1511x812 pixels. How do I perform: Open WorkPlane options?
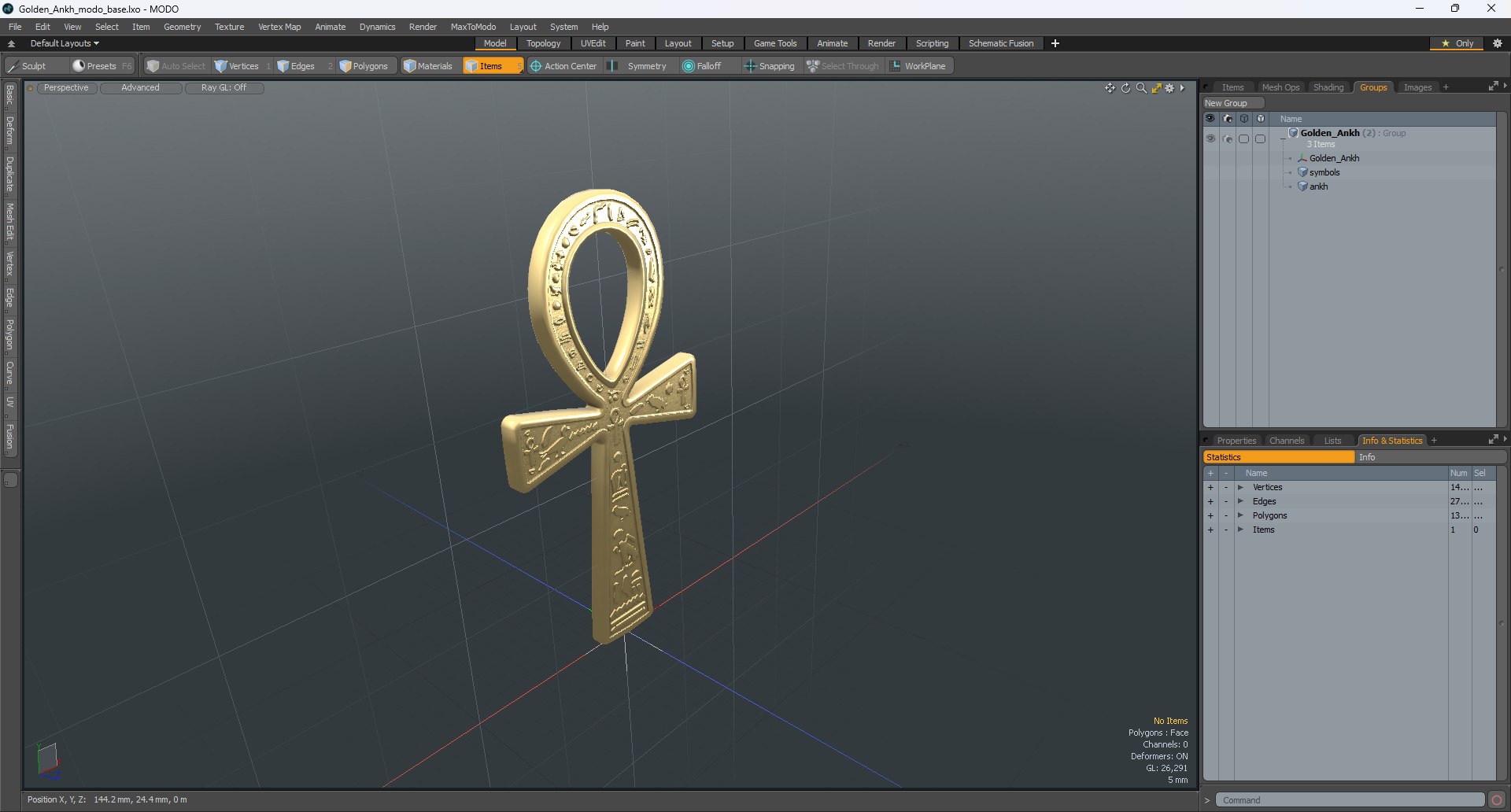(918, 66)
